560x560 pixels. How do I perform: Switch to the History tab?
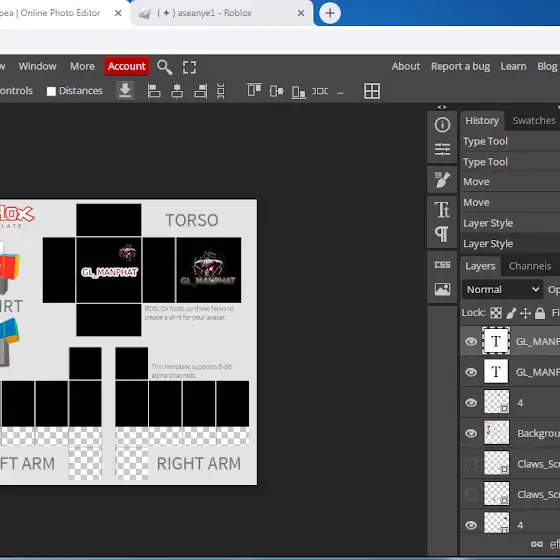[x=482, y=121]
